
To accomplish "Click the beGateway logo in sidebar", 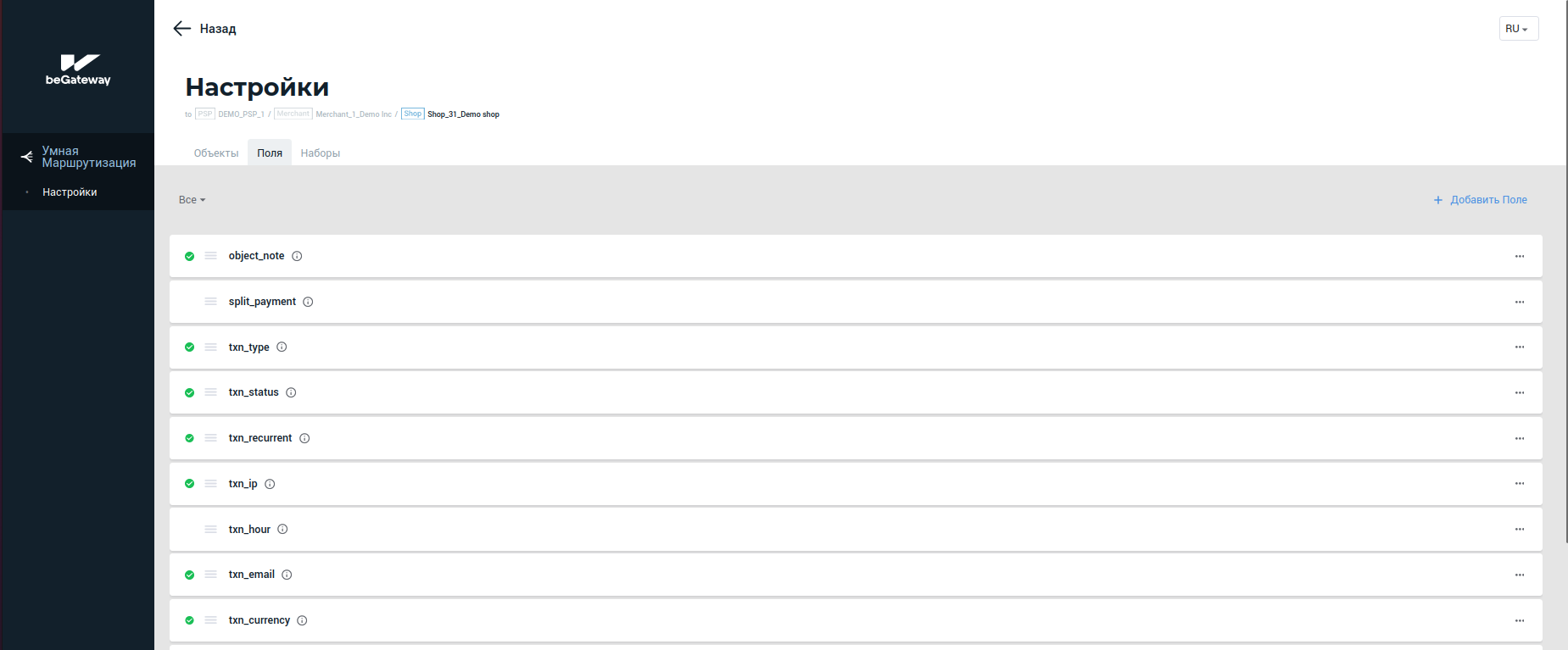I will pyautogui.click(x=78, y=69).
